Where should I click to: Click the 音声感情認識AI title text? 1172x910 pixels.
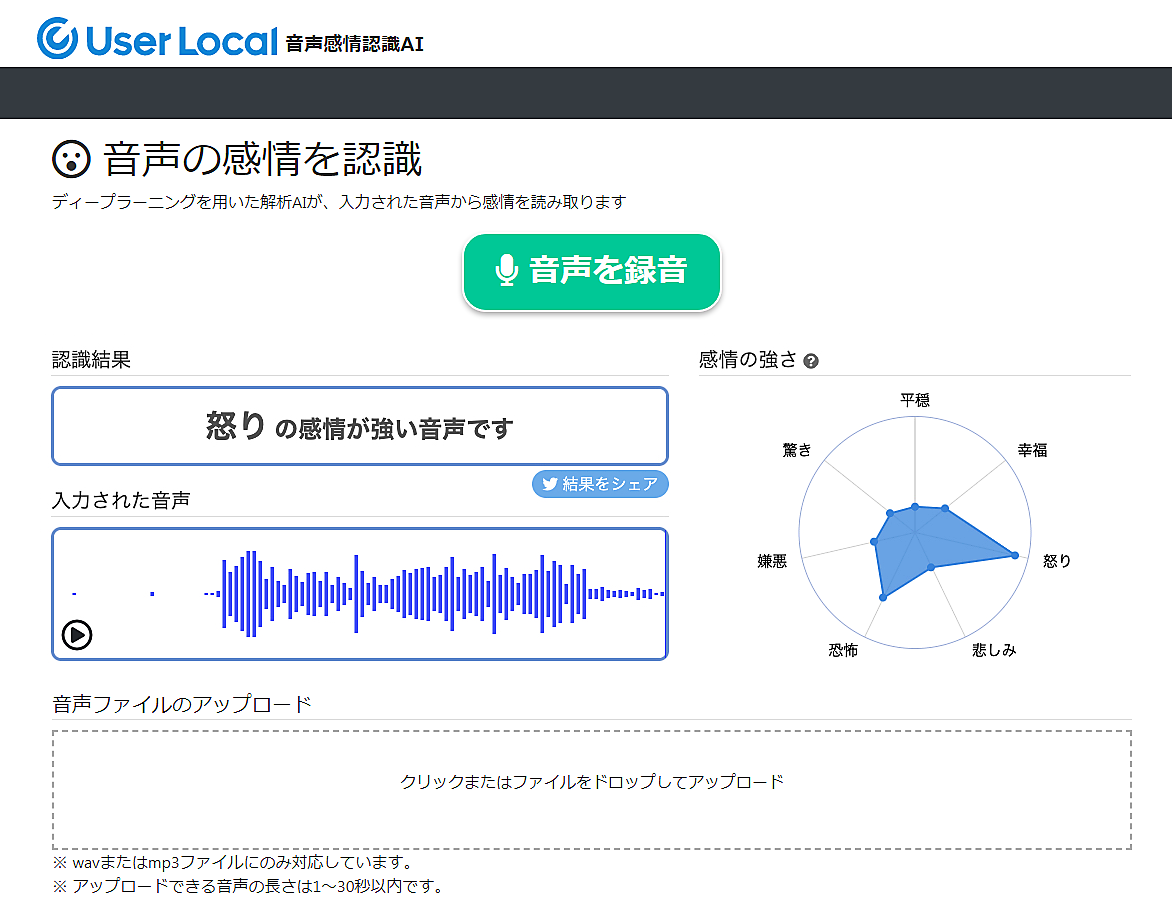[354, 44]
